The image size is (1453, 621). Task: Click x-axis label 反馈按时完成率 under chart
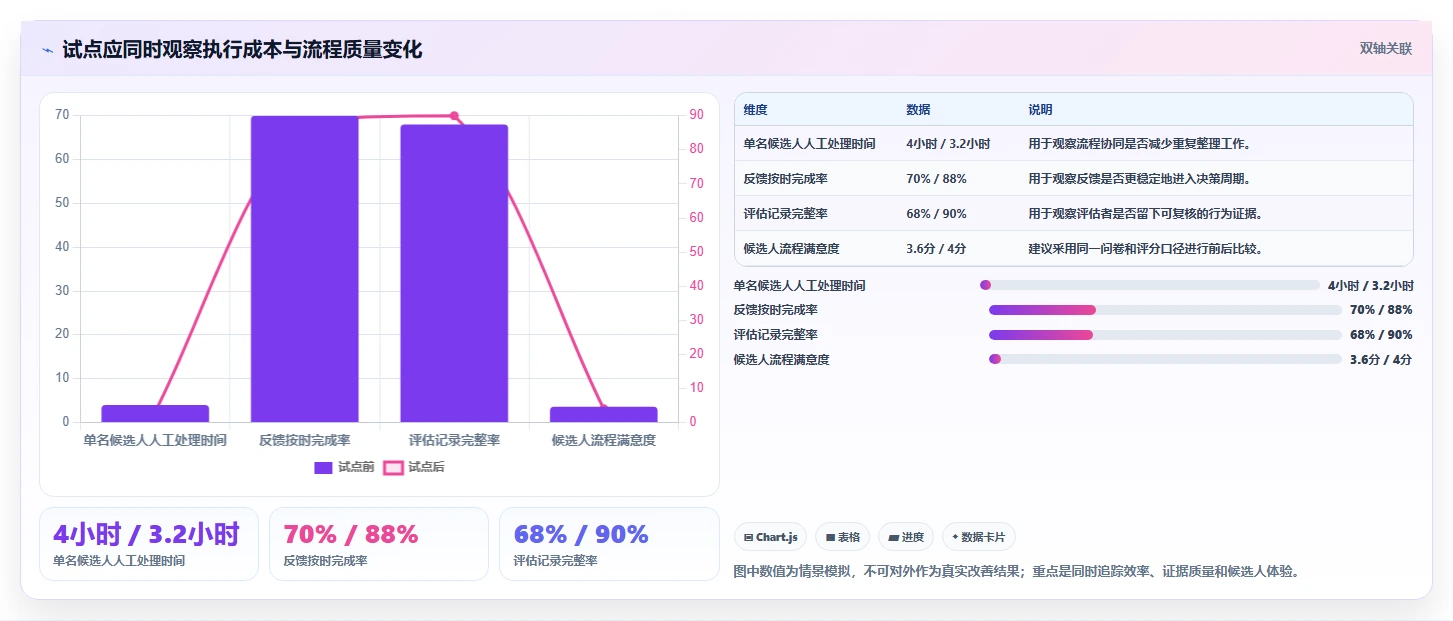[x=304, y=440]
